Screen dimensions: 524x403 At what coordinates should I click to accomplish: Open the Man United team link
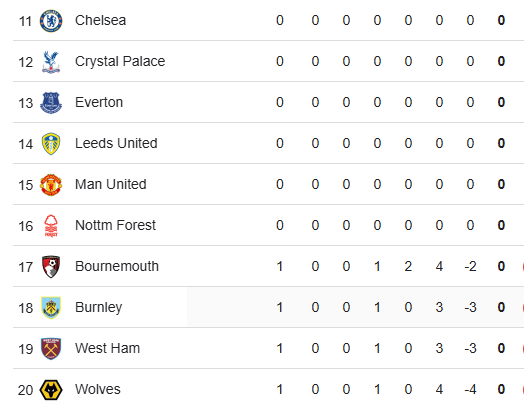111,184
